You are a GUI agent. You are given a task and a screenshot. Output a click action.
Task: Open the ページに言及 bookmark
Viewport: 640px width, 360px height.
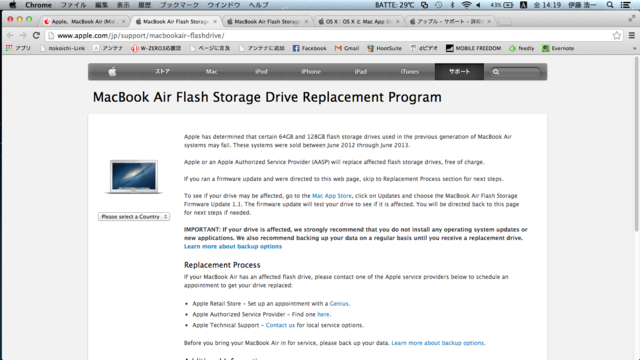pos(210,48)
